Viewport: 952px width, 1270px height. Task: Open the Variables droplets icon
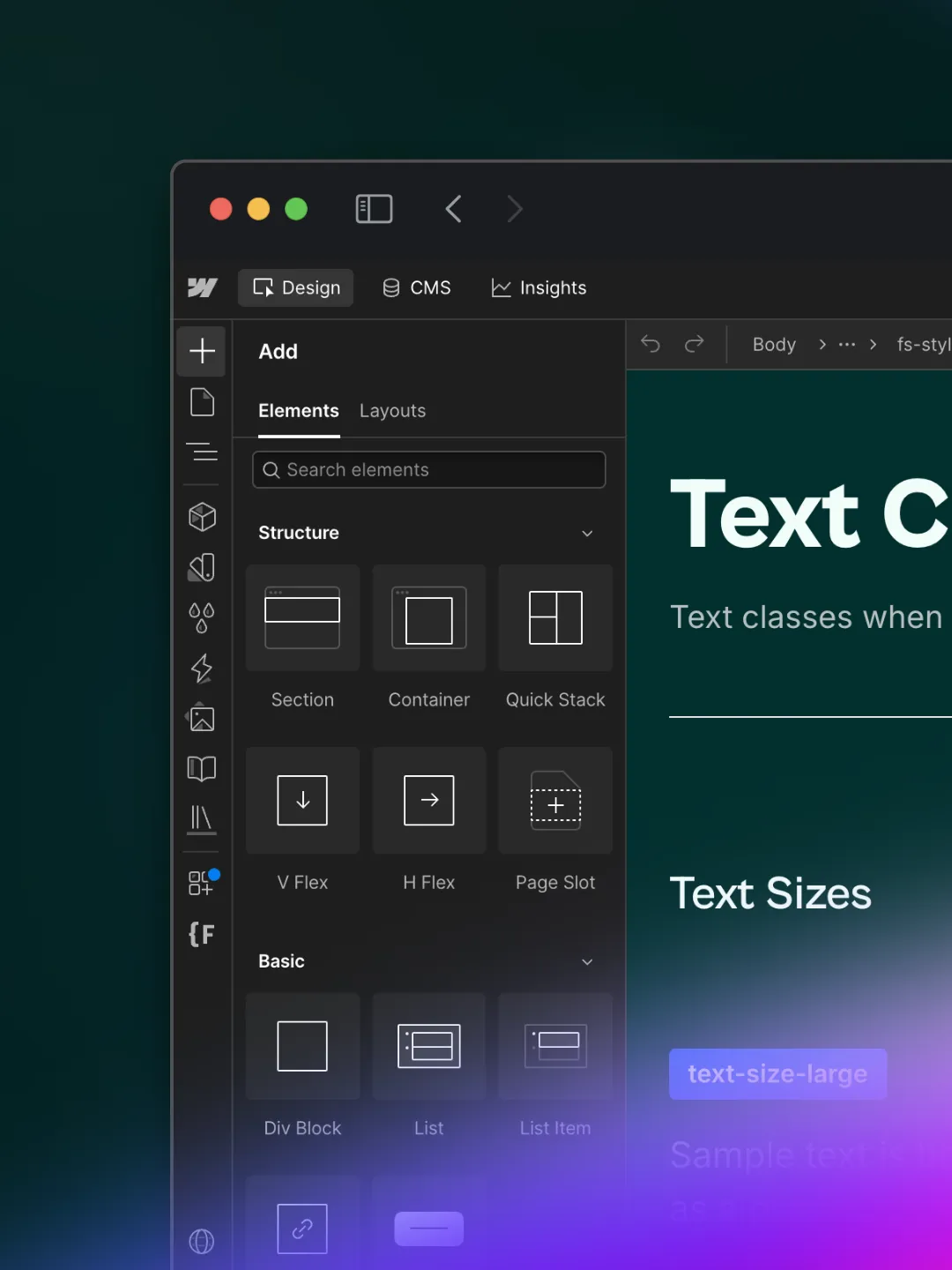202,617
